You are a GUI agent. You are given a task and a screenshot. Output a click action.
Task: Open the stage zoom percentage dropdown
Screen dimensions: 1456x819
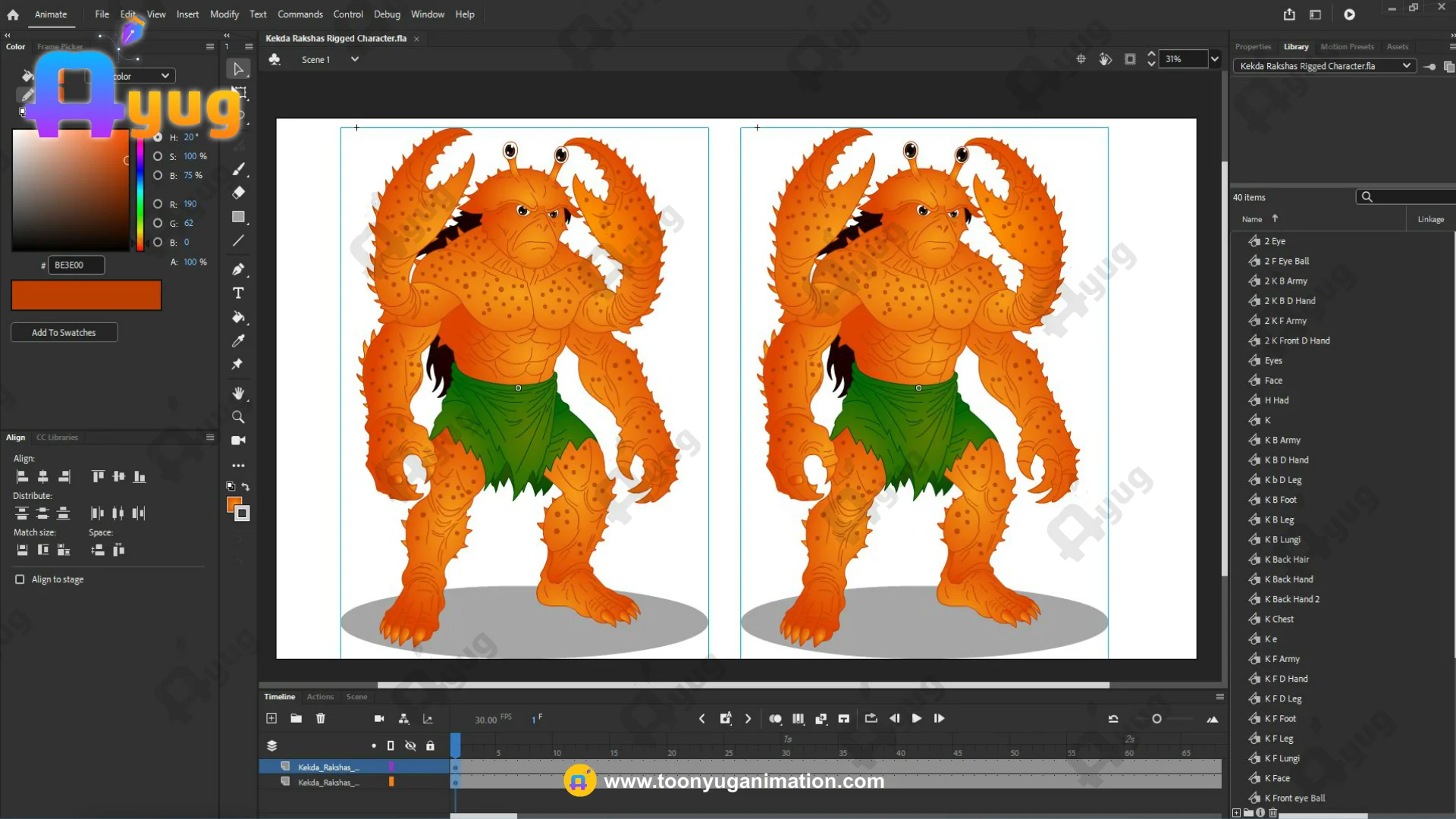(x=1215, y=59)
